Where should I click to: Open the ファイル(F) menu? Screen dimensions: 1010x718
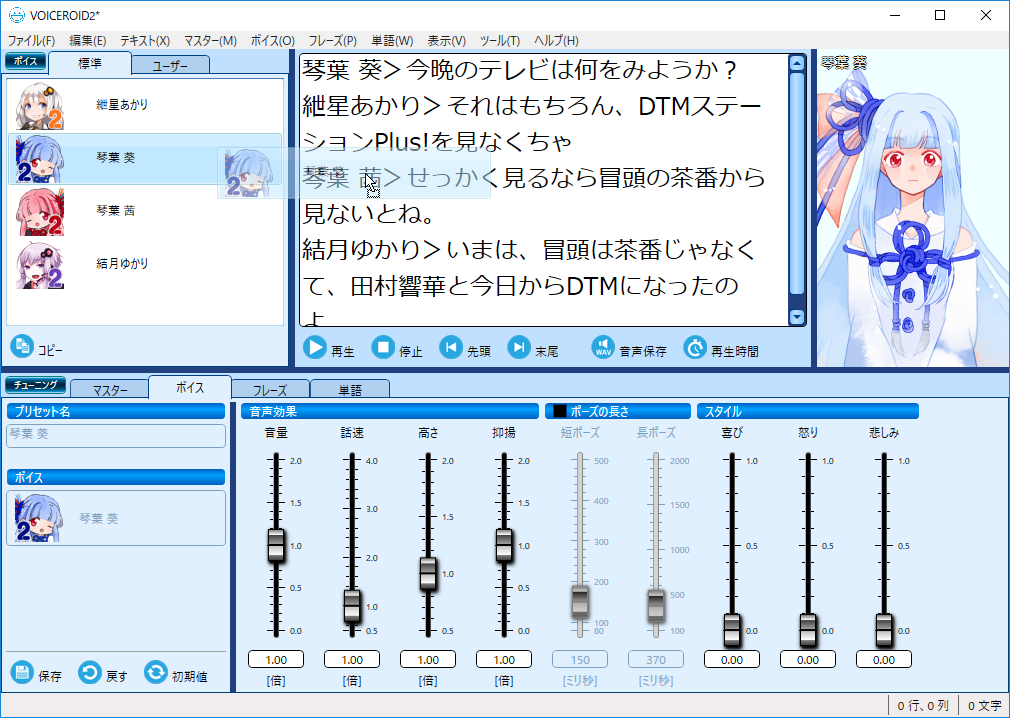31,41
